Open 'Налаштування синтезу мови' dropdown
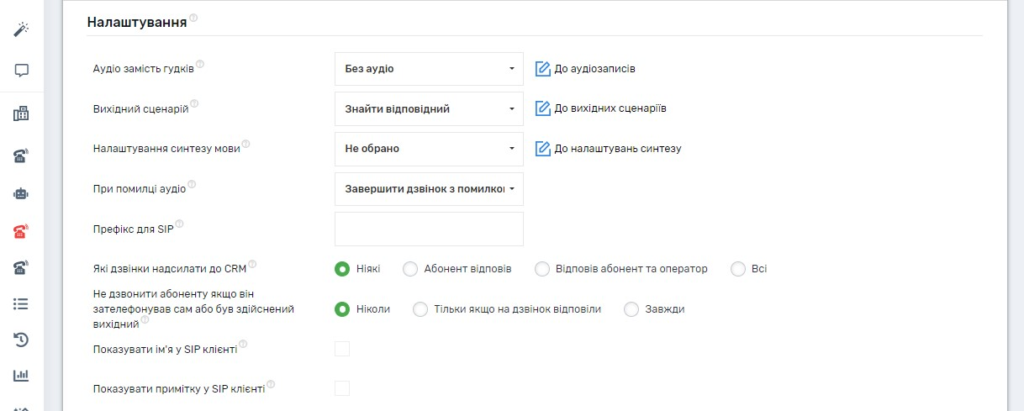This screenshot has height=411, width=1024. [428, 149]
